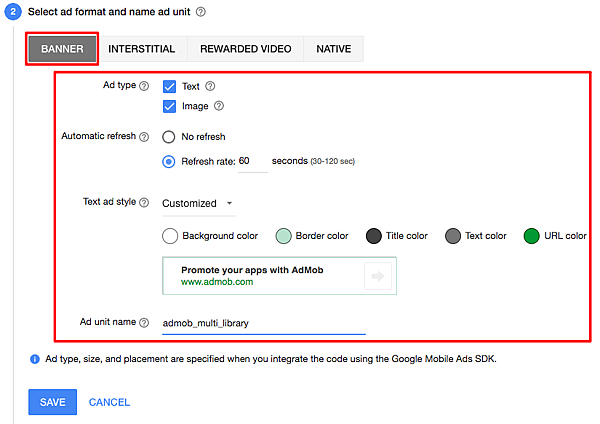Viewport: 600px width, 424px height.
Task: Click help icon after section heading
Action: click(x=201, y=12)
